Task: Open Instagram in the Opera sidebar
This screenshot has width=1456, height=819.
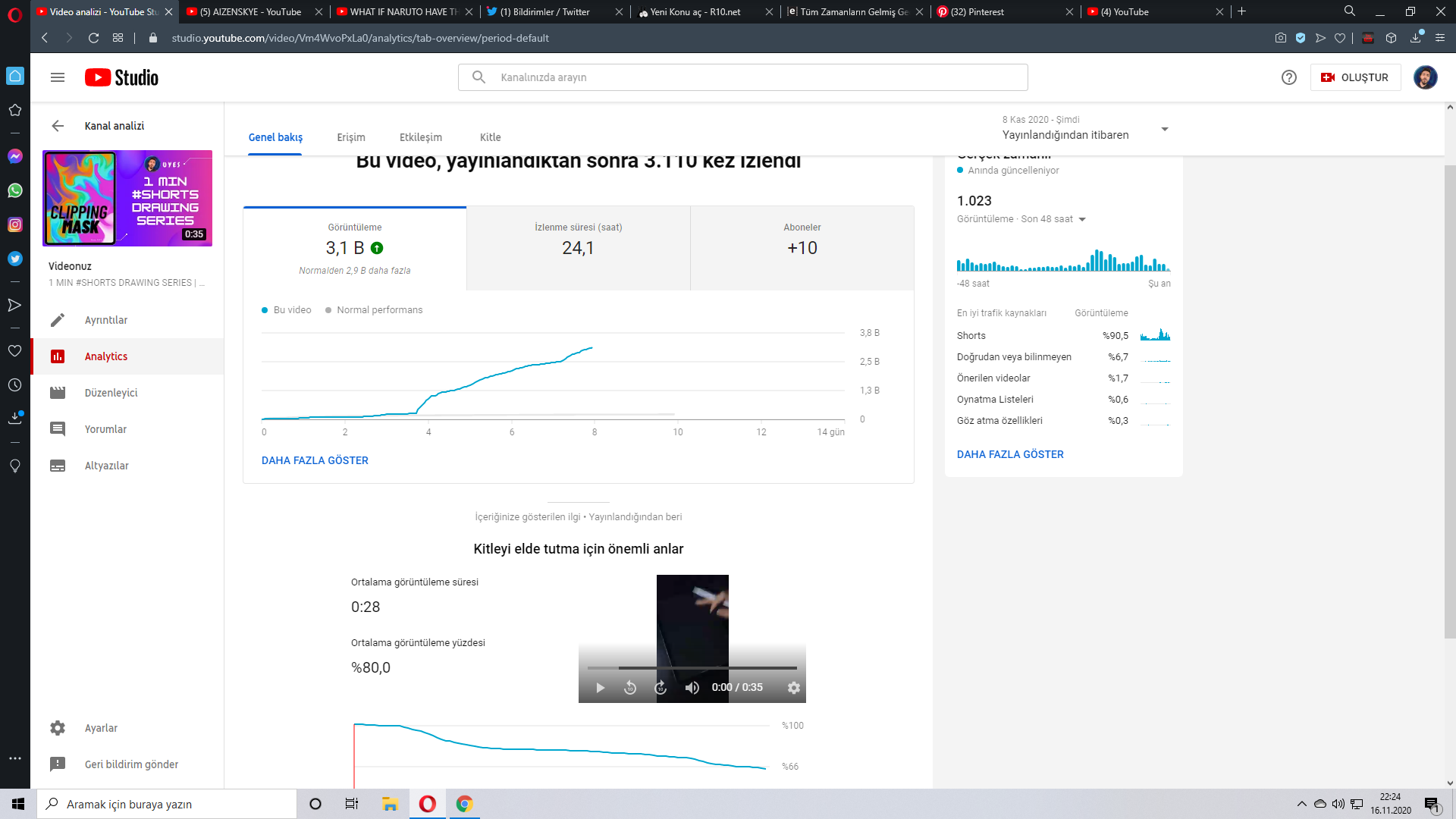Action: 15,224
